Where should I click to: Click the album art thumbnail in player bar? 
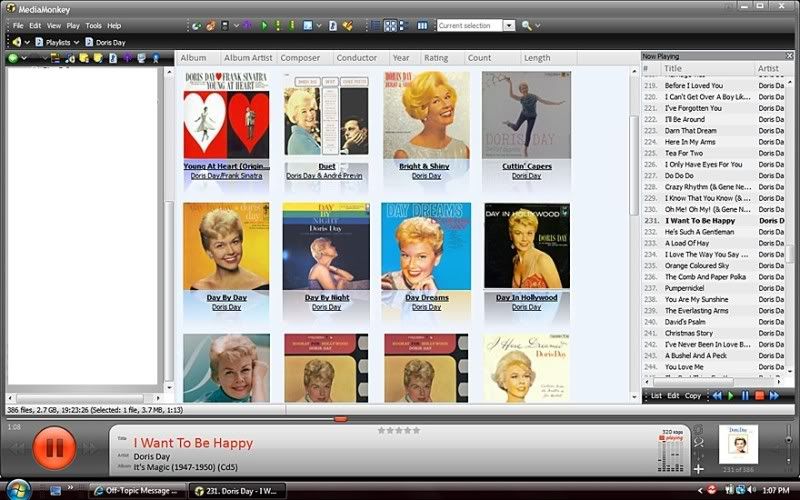(738, 444)
